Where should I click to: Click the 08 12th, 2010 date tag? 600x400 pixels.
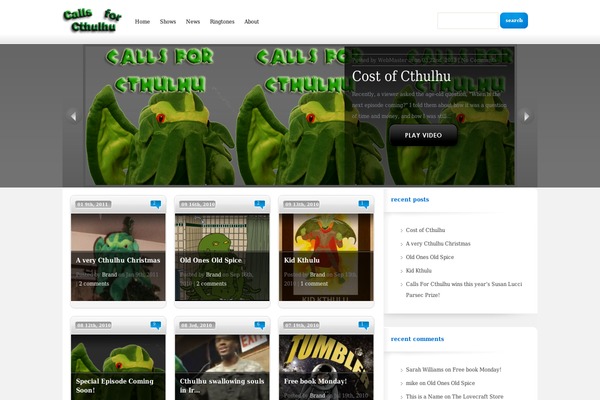click(x=93, y=325)
